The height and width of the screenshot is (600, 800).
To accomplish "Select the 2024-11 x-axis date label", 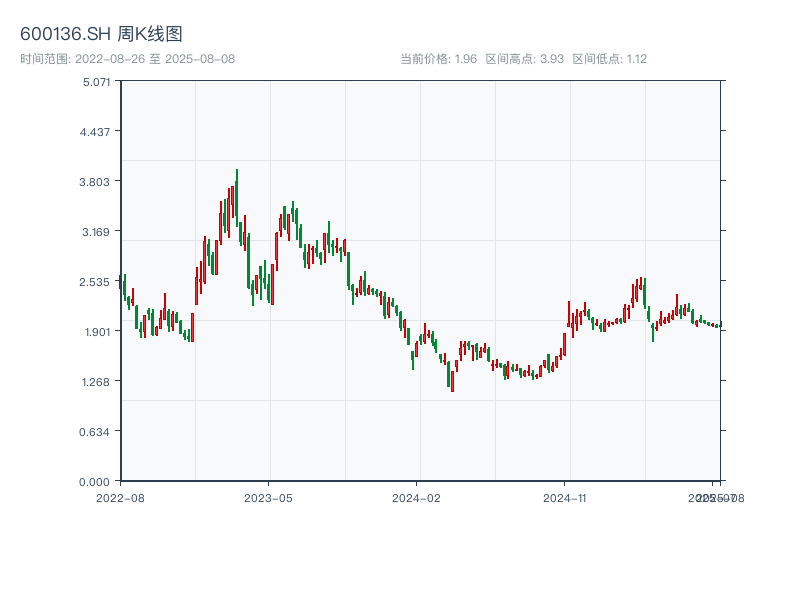I will pos(565,497).
